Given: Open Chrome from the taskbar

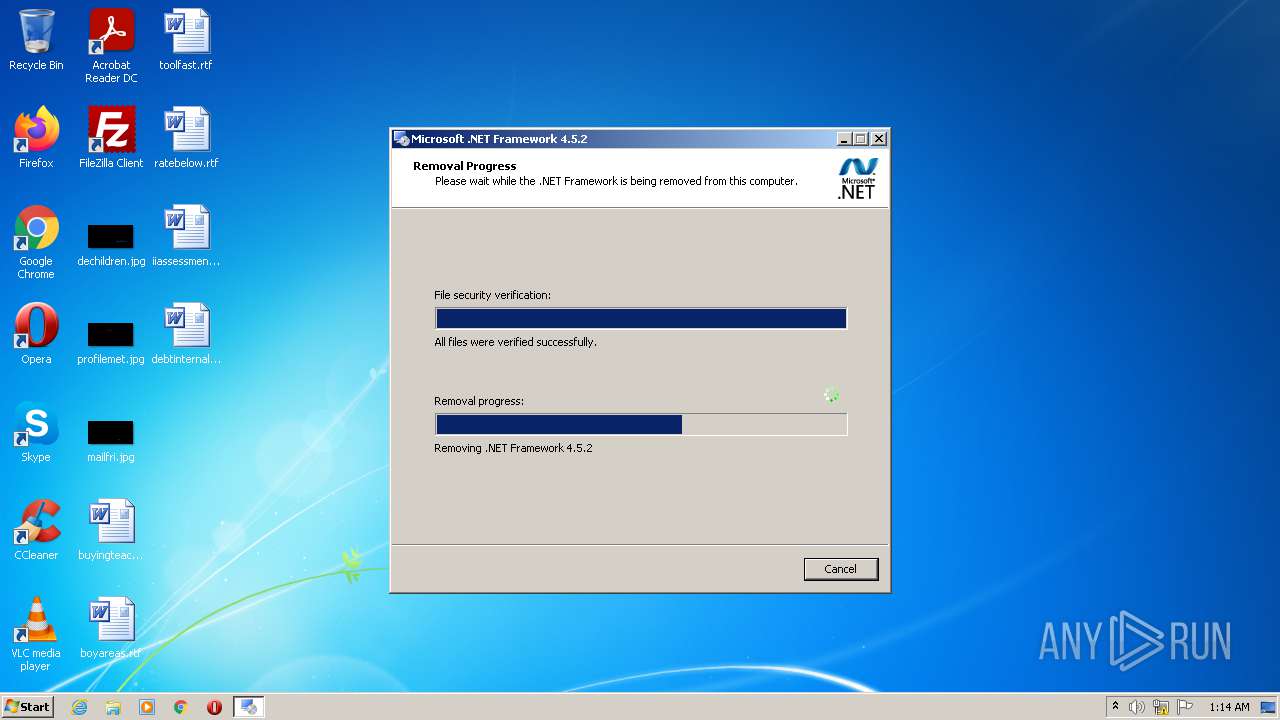Looking at the screenshot, I should click(181, 707).
